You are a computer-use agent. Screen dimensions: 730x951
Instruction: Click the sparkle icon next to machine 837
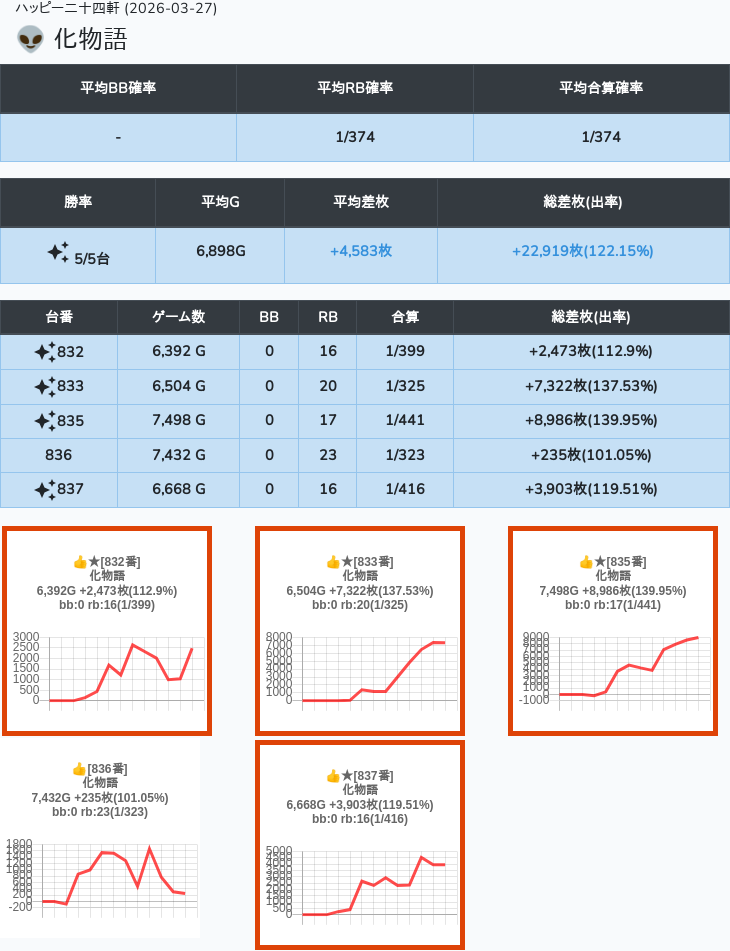(45, 490)
